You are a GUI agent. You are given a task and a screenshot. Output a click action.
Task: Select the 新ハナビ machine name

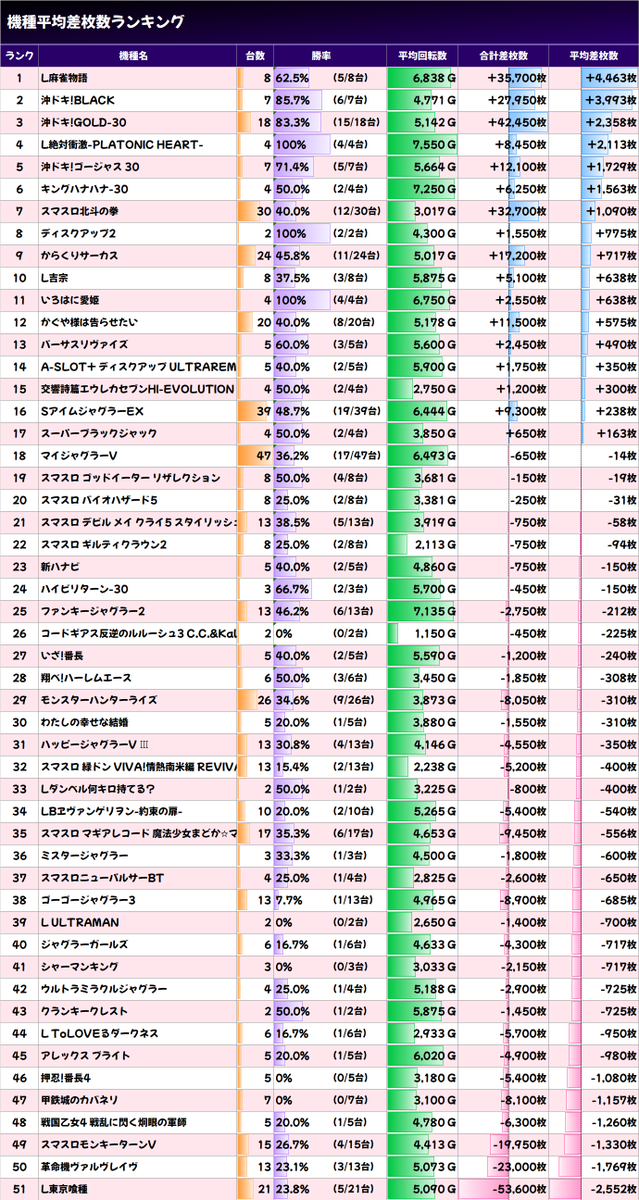click(59, 566)
